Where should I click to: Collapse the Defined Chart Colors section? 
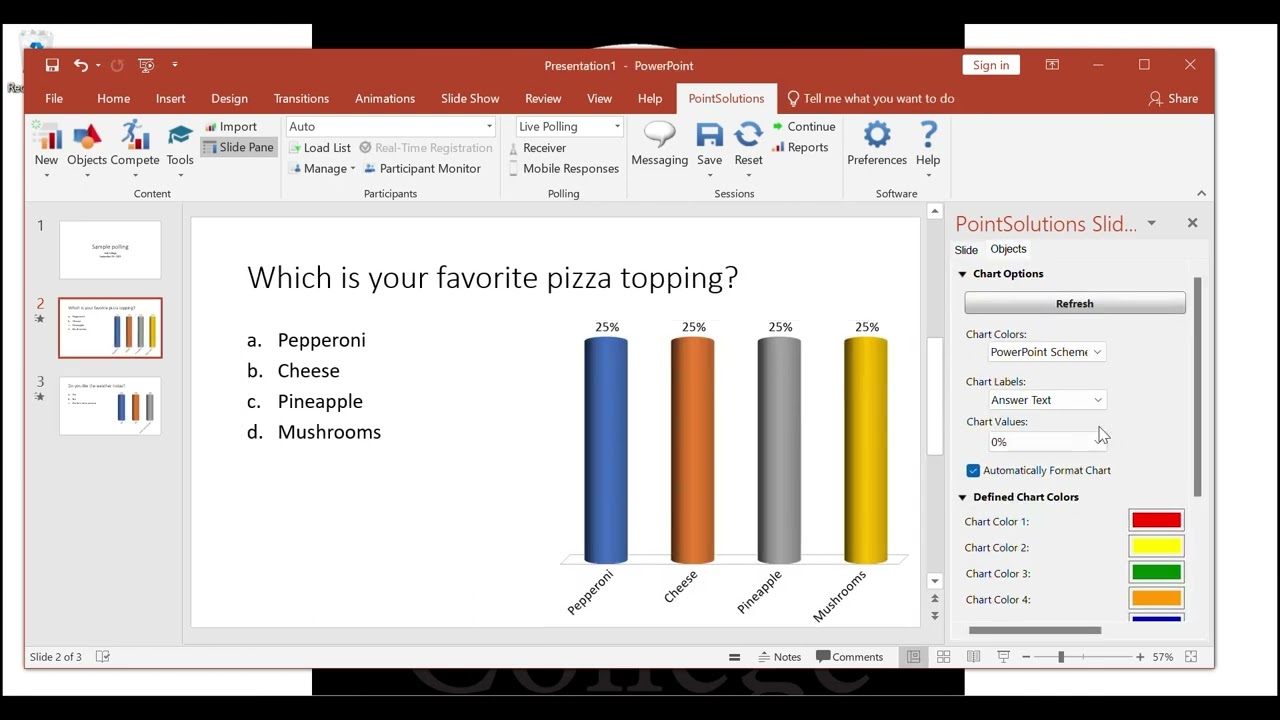point(963,497)
